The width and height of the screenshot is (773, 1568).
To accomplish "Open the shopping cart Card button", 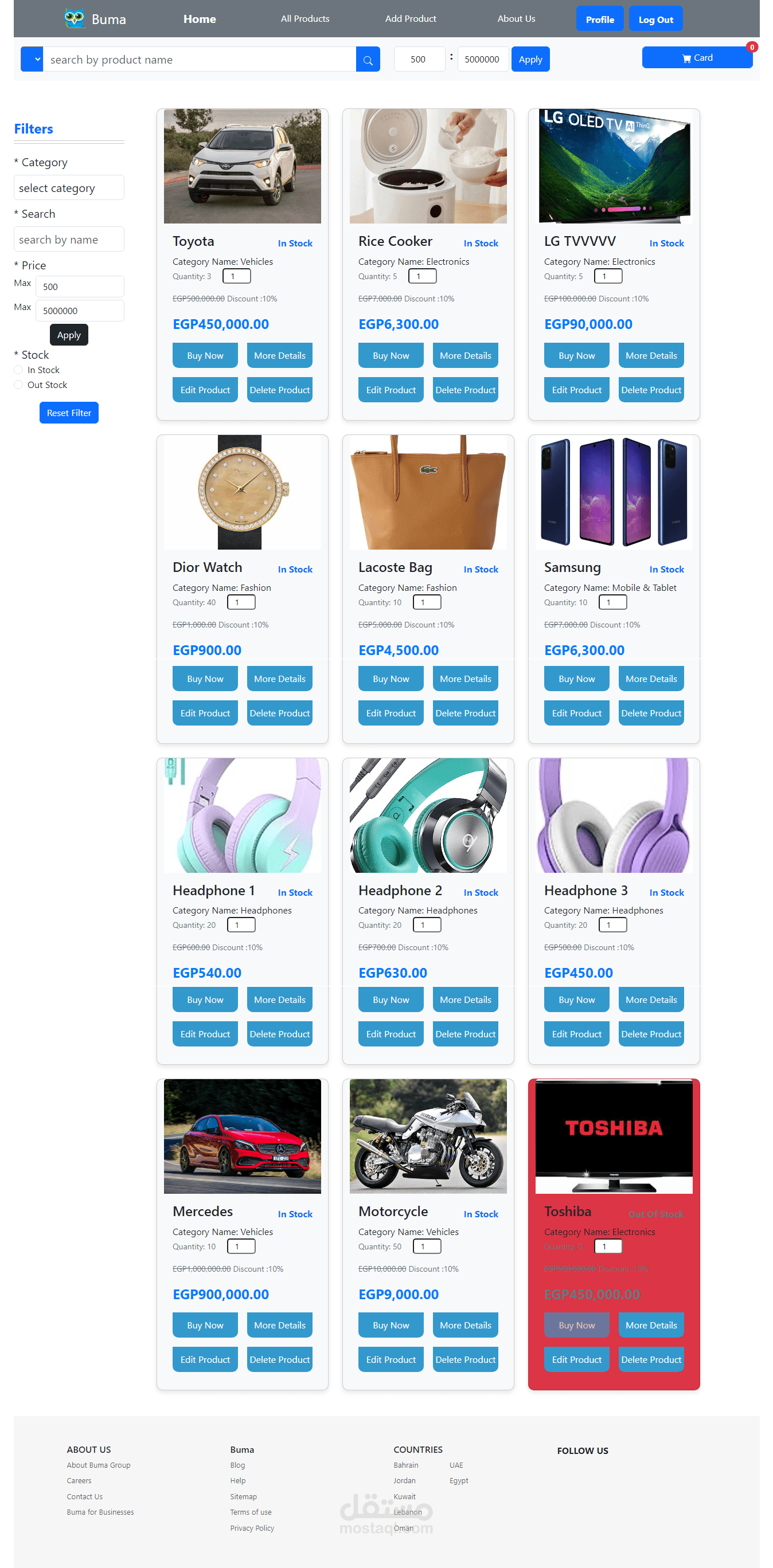I will click(x=696, y=58).
